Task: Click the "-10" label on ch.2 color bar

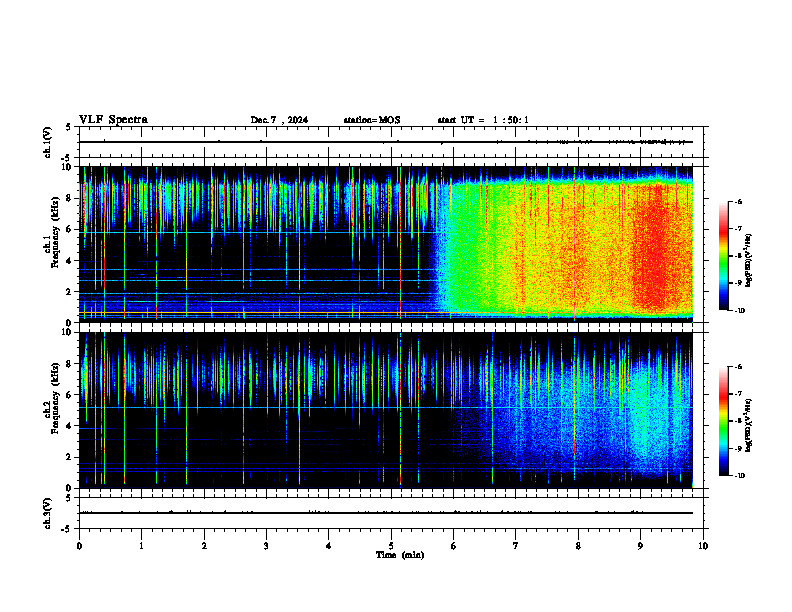Action: tap(739, 476)
